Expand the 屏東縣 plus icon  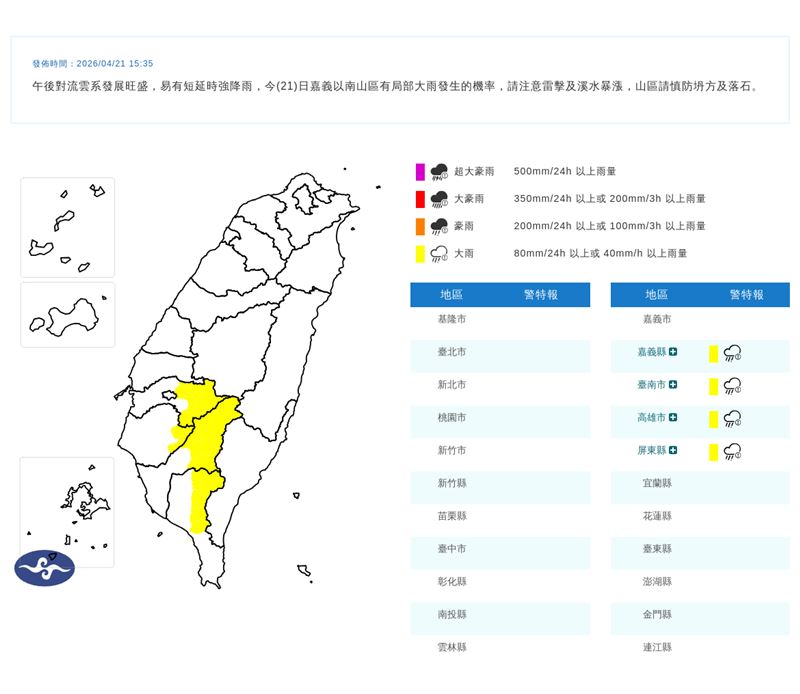pyautogui.click(x=674, y=451)
